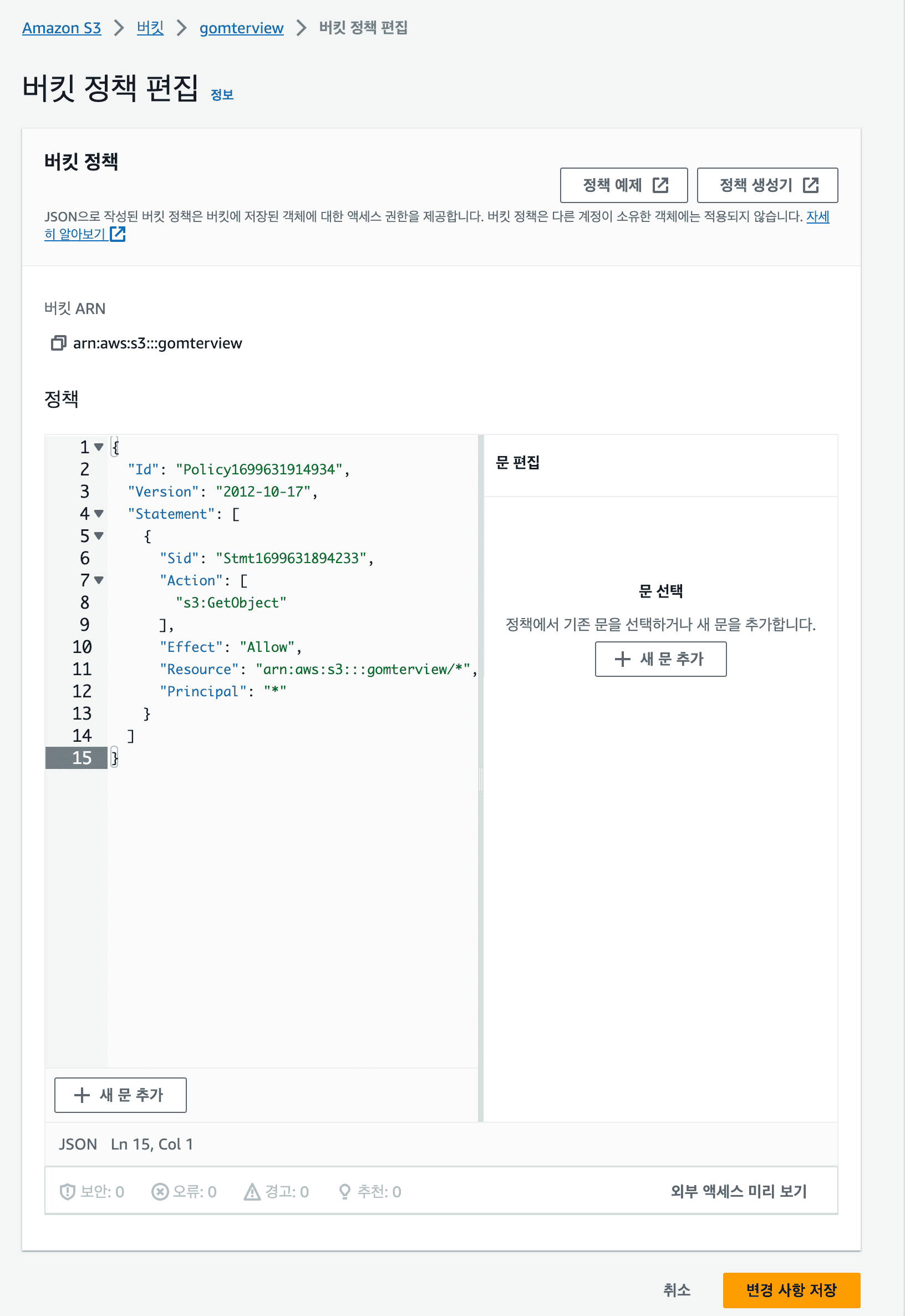
Task: Click the warnings triangle icon
Action: click(x=252, y=1192)
